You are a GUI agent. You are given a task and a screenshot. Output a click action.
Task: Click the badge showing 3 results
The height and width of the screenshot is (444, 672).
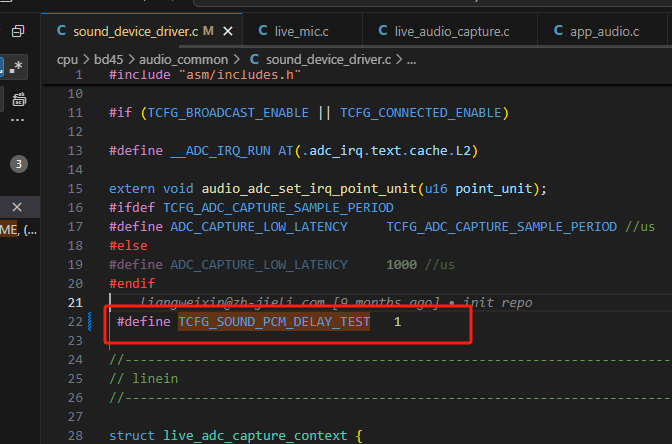(x=19, y=164)
